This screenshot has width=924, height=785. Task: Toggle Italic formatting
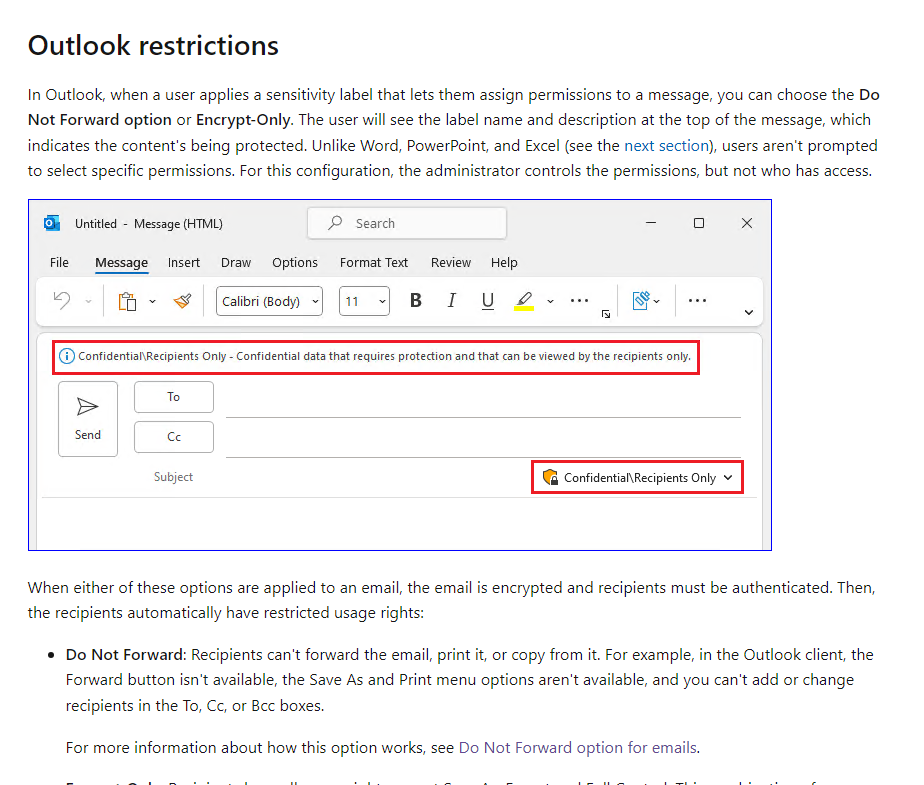pyautogui.click(x=451, y=301)
